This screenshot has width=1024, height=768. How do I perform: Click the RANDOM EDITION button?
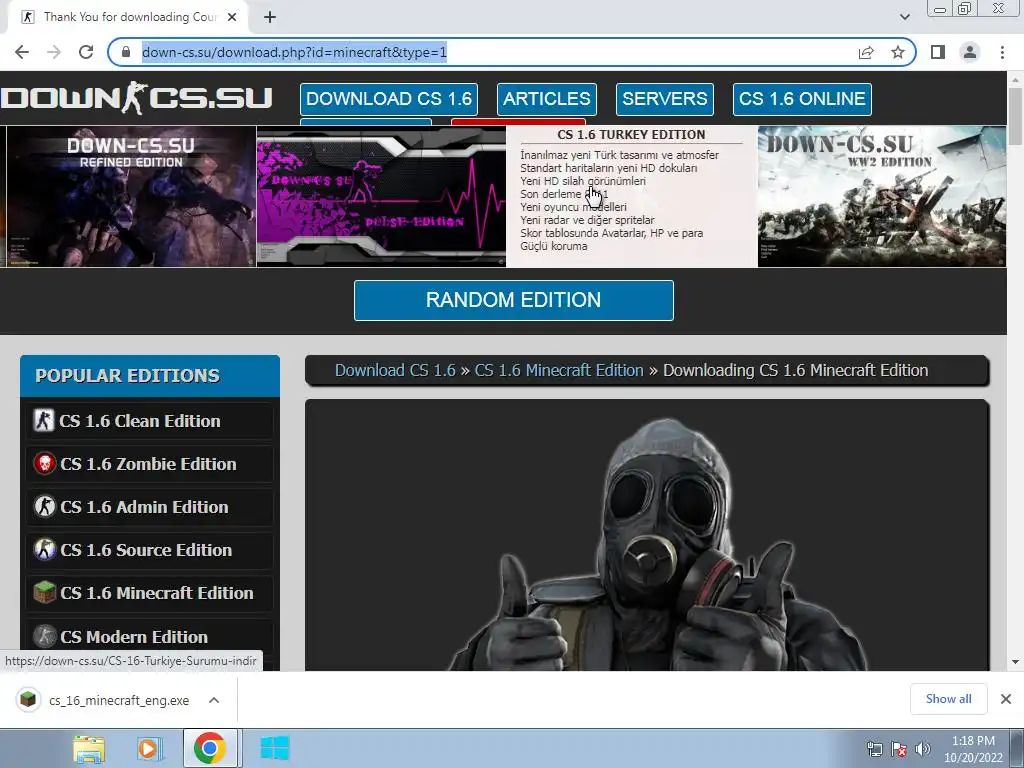tap(513, 300)
